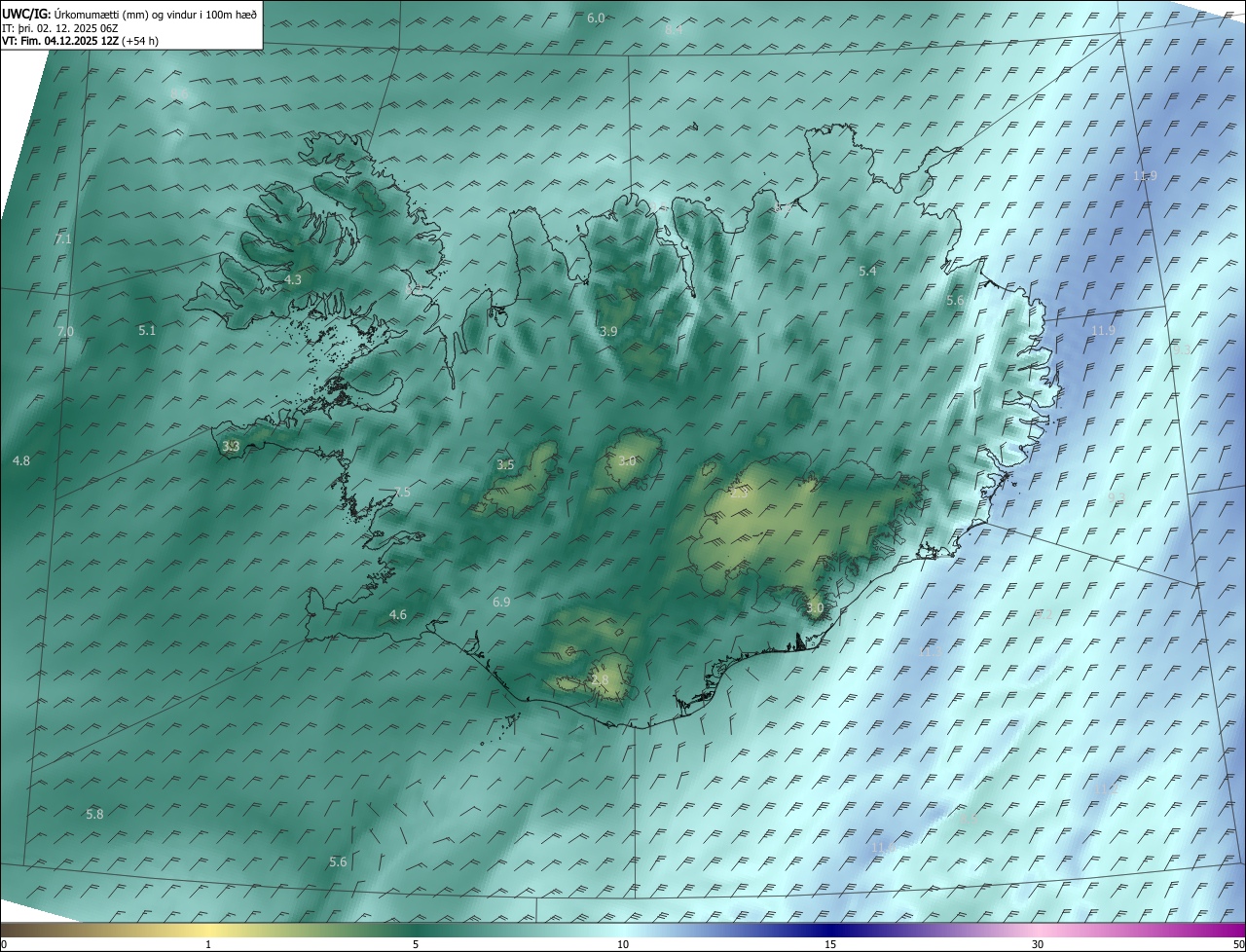Click the map title 'Úrkomumætti (mm) og vindur í 100m hæð'
Viewport: 1246px width, 952px height.
tap(156, 14)
